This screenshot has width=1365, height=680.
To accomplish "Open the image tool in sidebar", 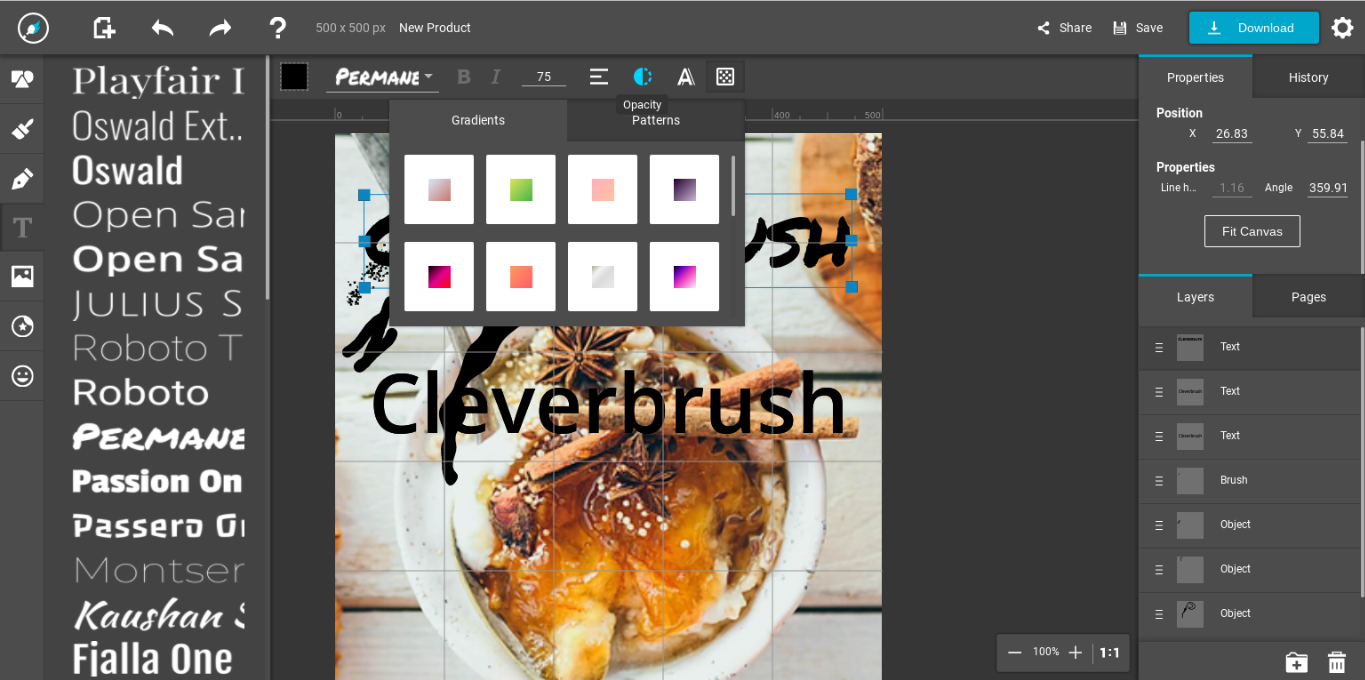I will (x=22, y=277).
